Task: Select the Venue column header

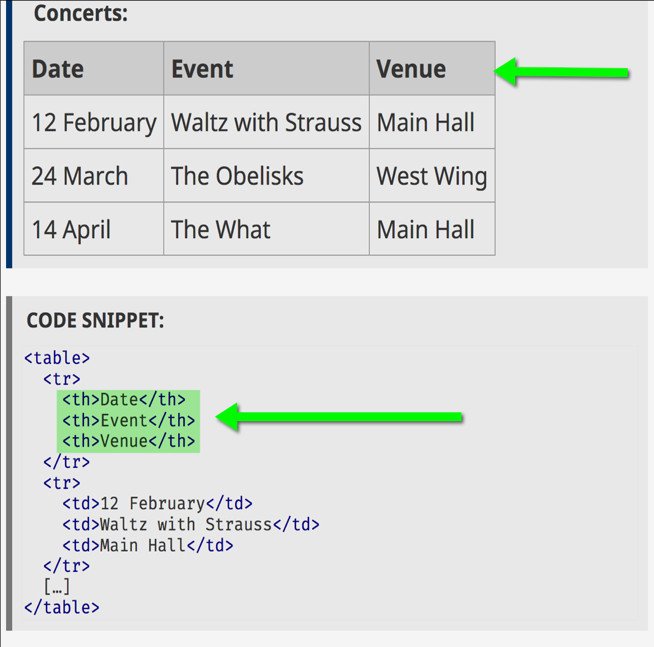Action: [432, 68]
